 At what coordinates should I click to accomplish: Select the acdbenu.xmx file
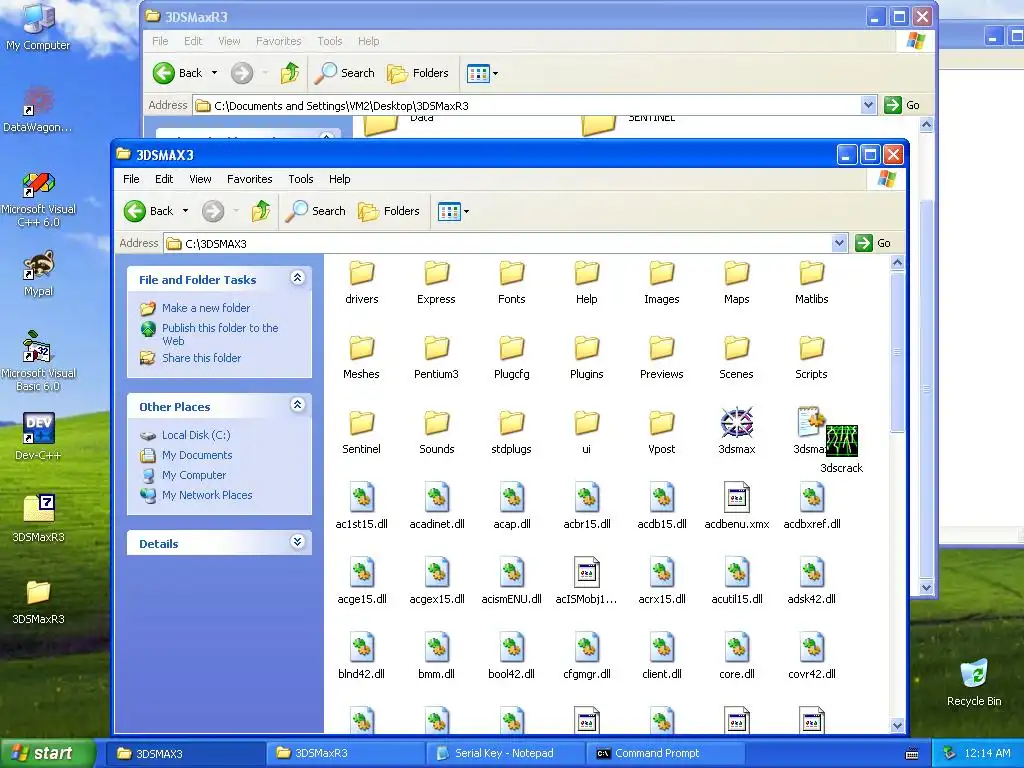(737, 507)
